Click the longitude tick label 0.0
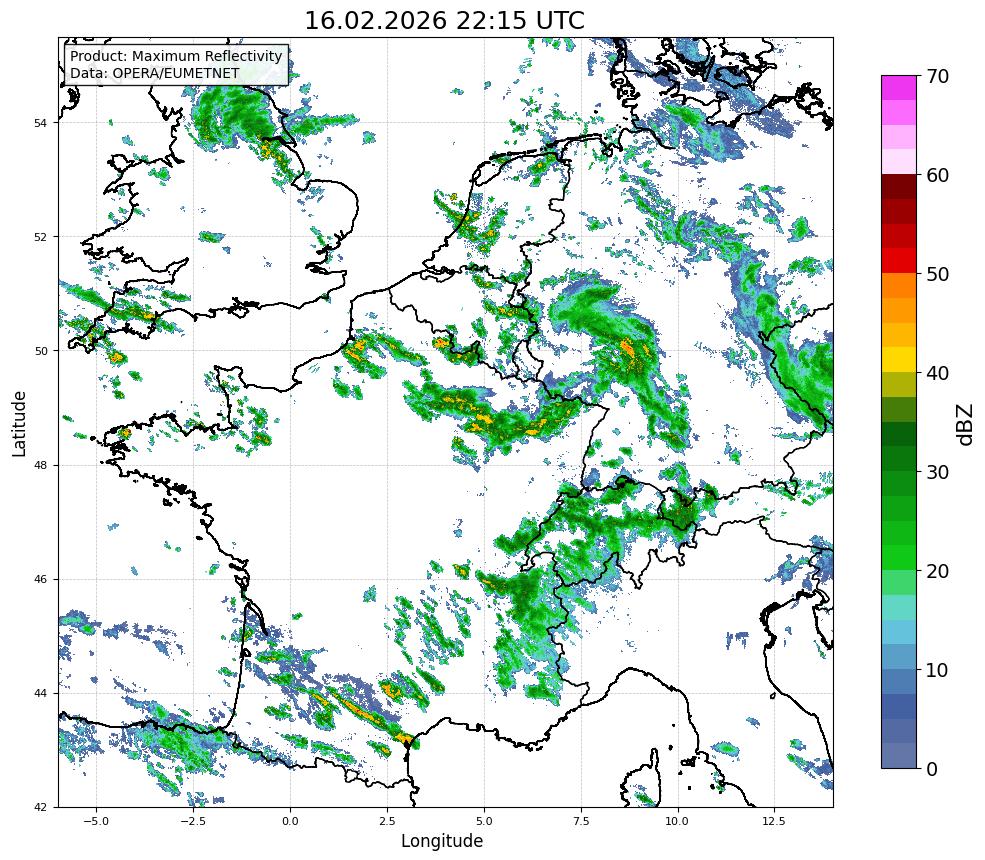This screenshot has width=985, height=860. (x=290, y=821)
